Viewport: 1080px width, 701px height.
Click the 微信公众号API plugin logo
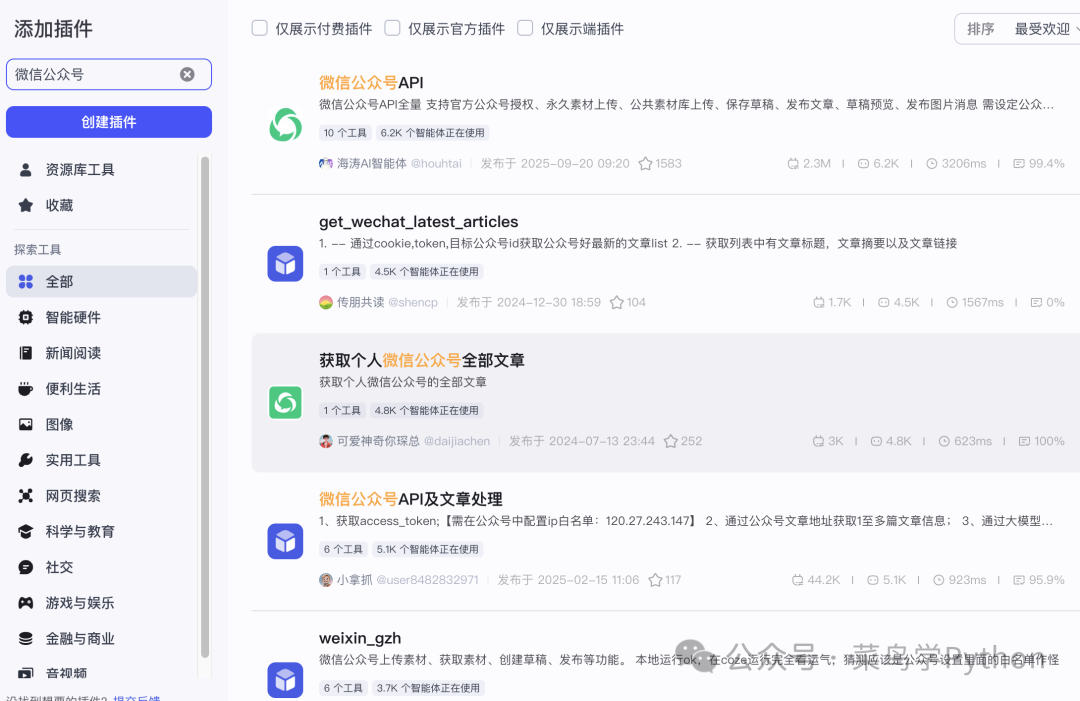pyautogui.click(x=285, y=125)
